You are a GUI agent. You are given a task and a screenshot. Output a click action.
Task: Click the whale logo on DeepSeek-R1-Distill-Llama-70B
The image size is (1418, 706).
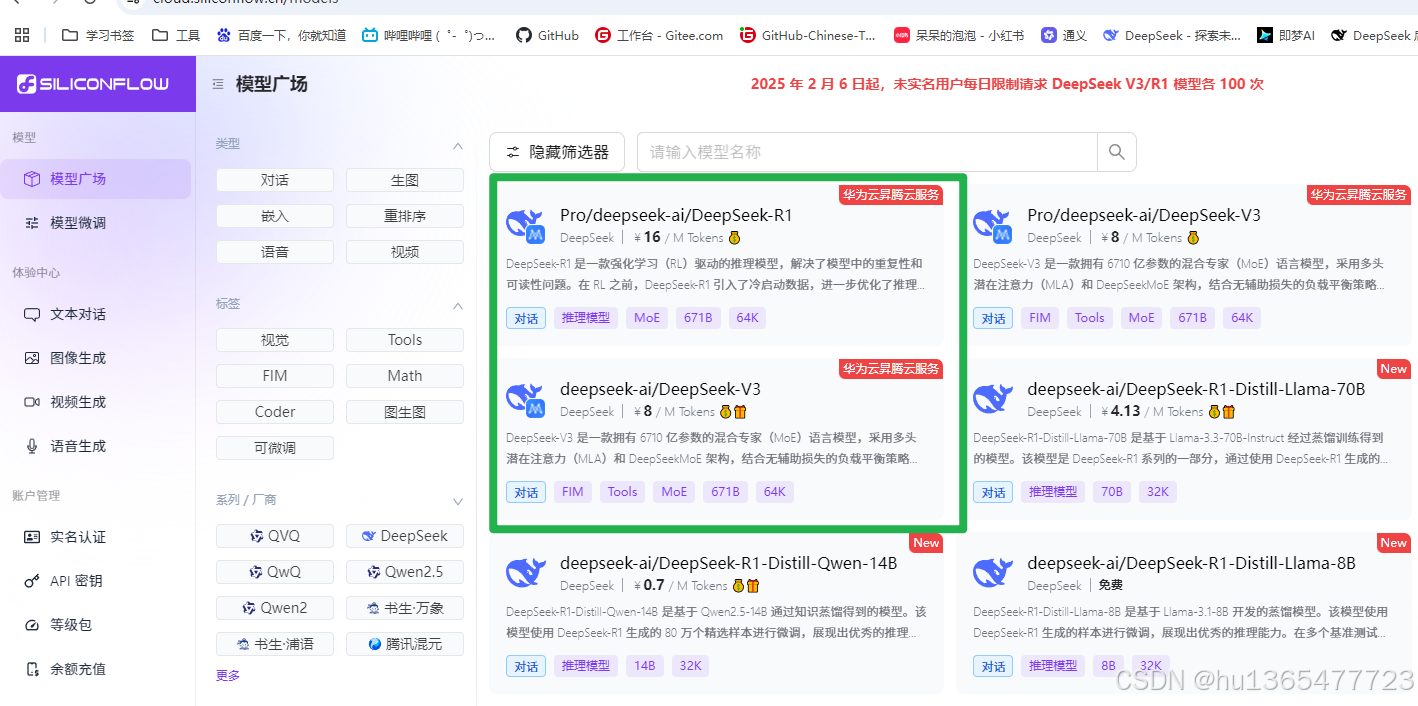pos(992,400)
